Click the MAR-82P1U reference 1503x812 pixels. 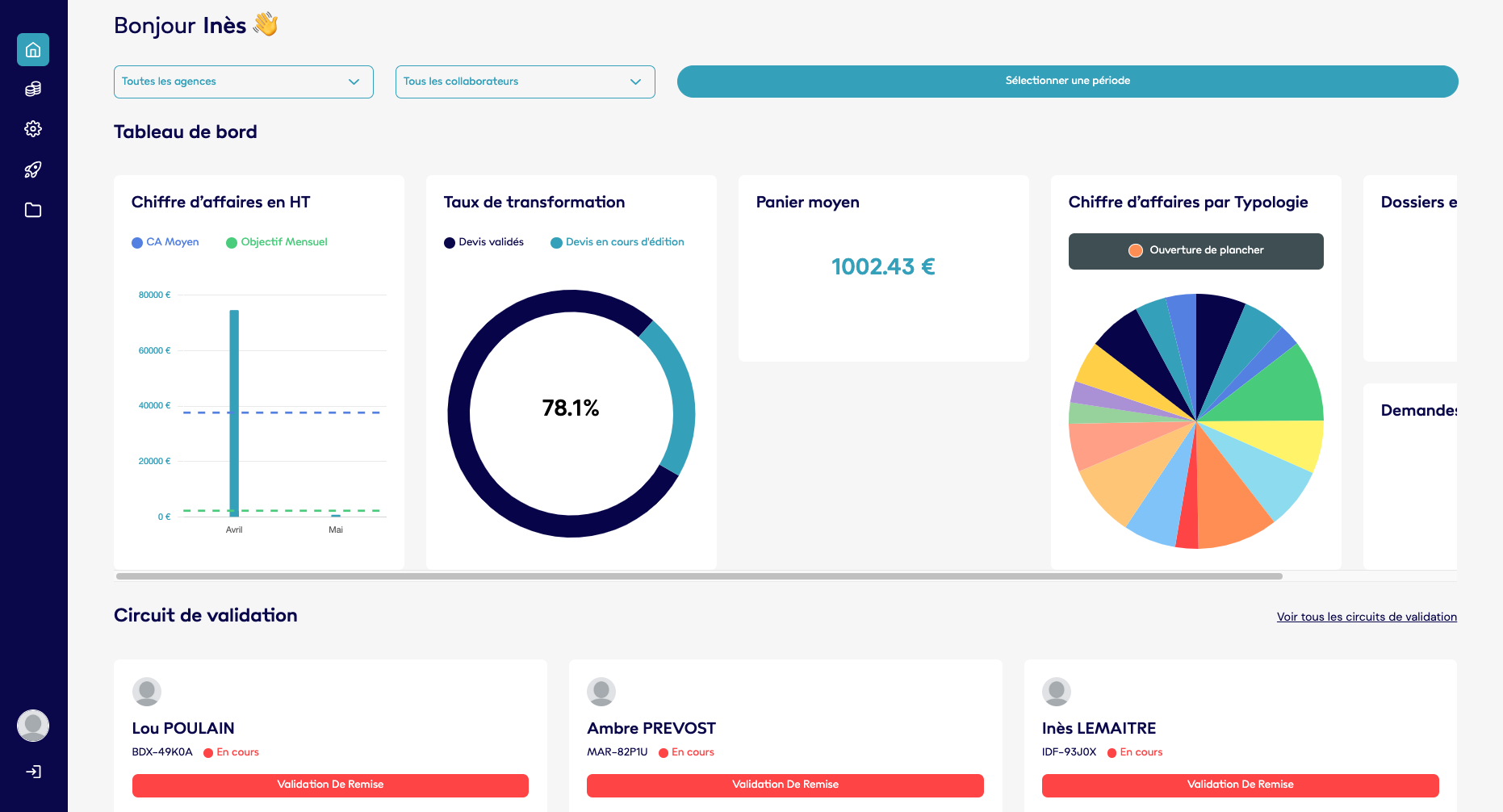coord(618,752)
